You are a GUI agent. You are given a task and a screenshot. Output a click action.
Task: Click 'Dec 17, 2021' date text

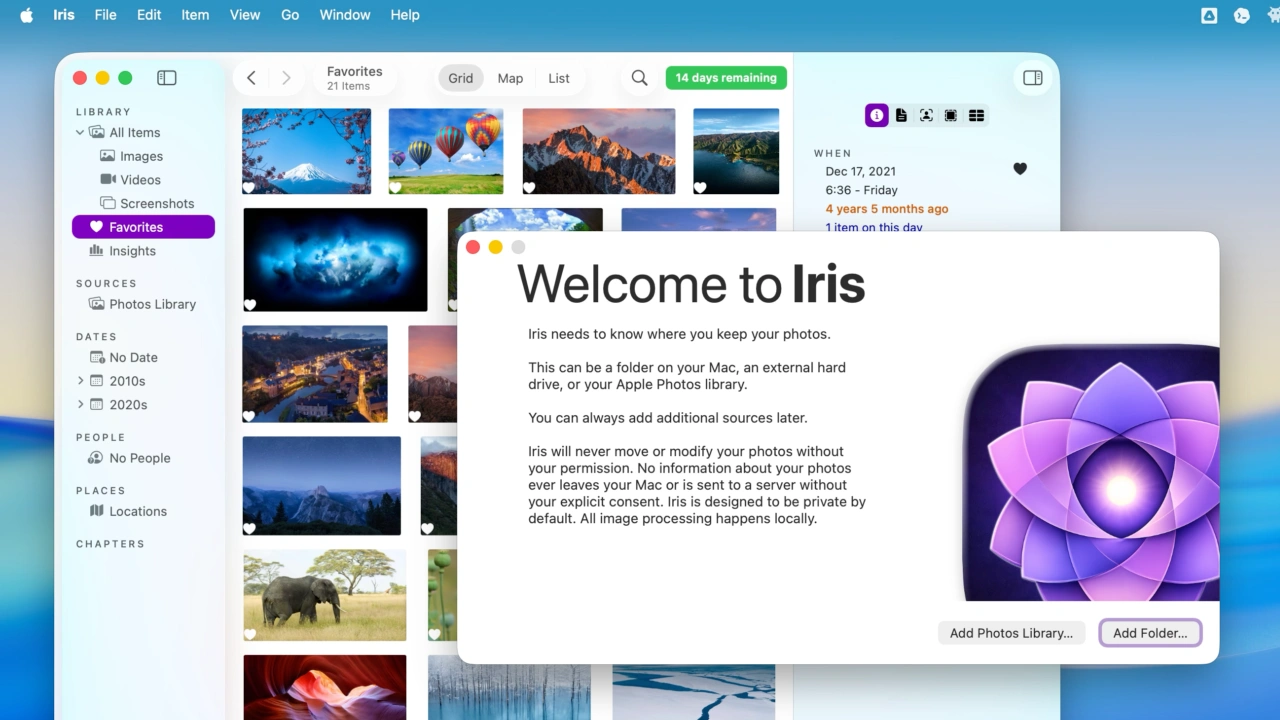pyautogui.click(x=860, y=172)
